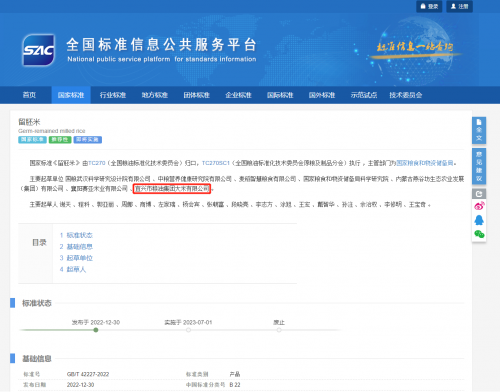Click the 基础信息 section heading
The image size is (500, 392).
(37, 359)
